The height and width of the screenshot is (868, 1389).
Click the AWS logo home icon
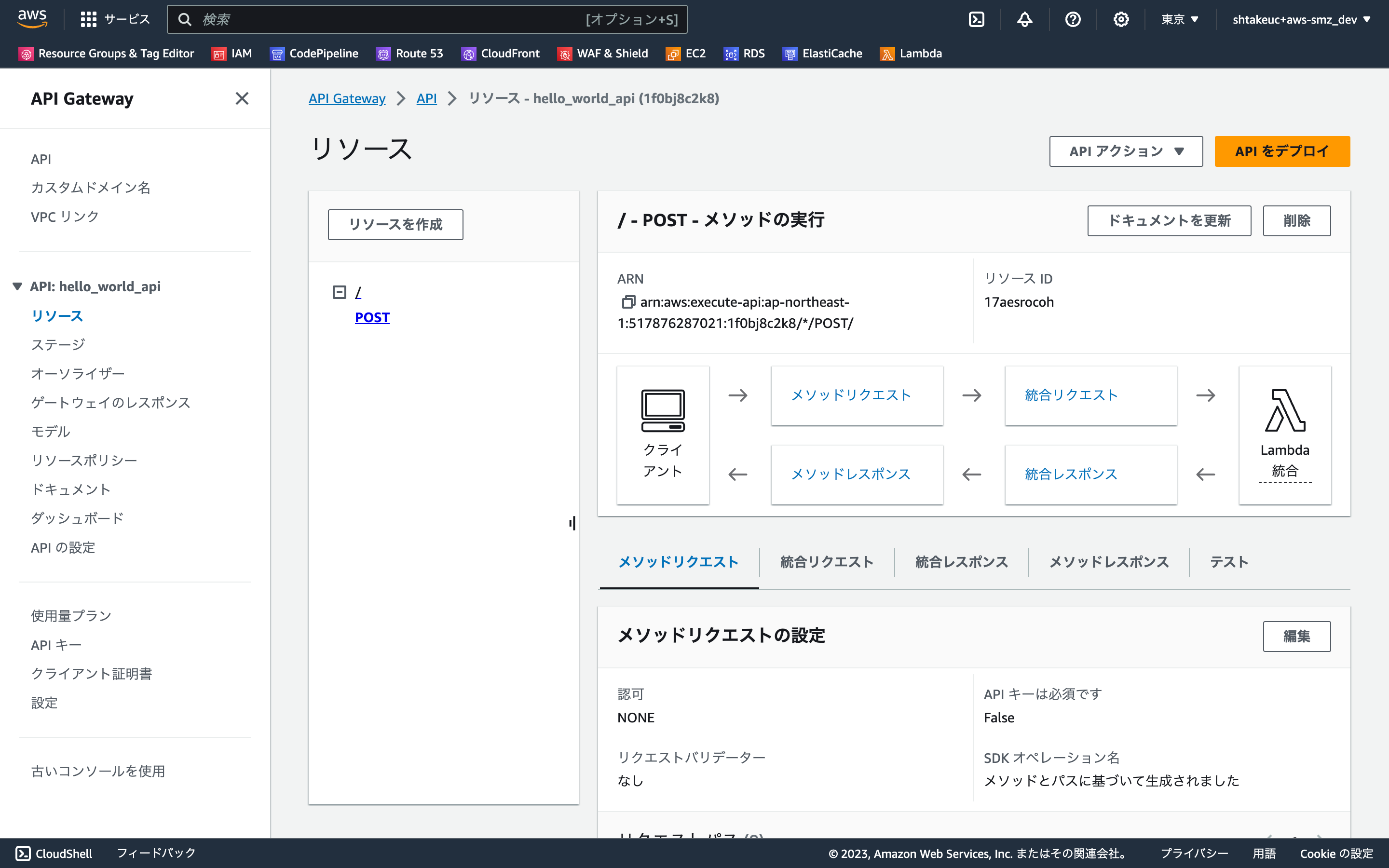[32, 19]
